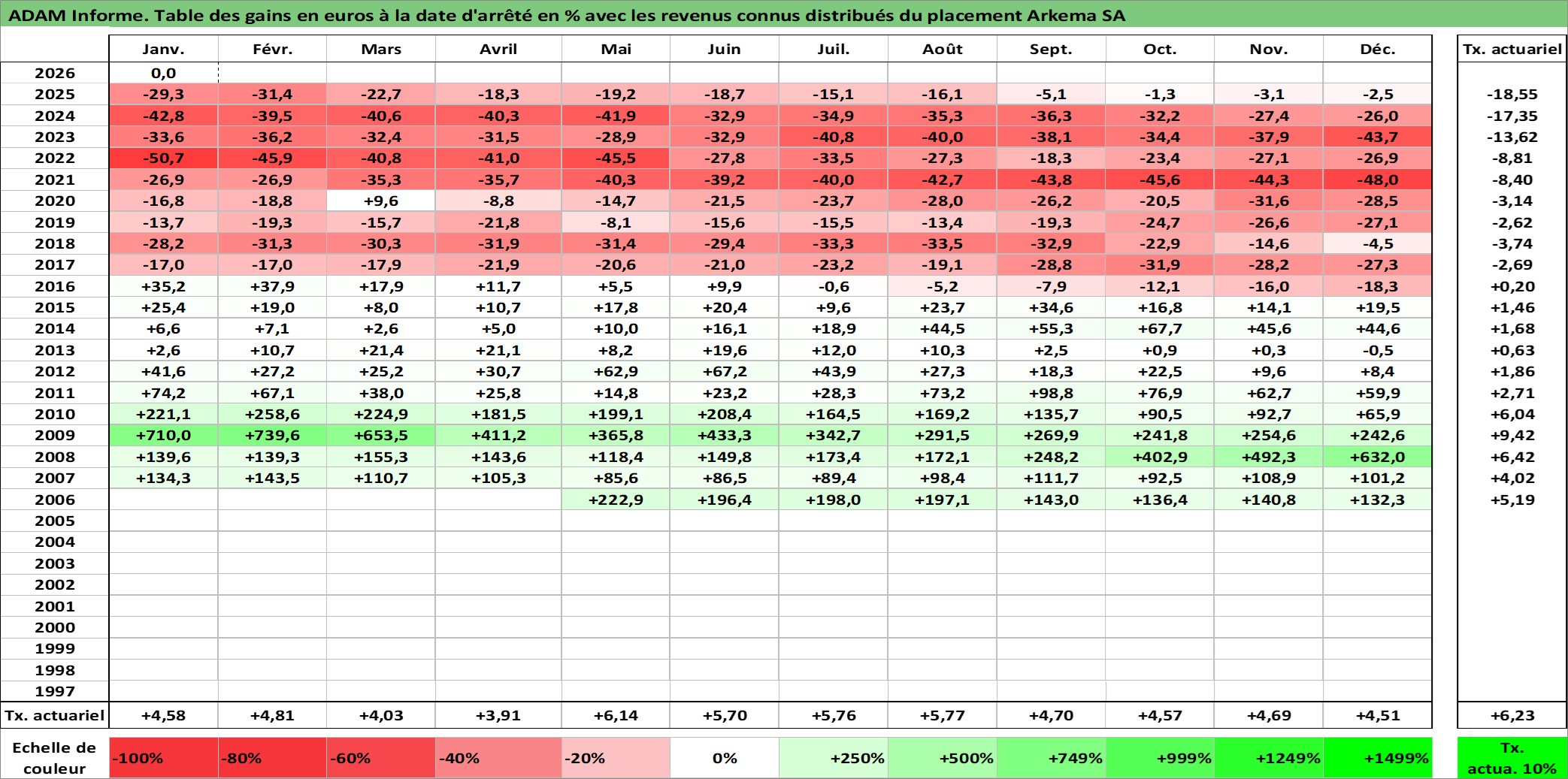Select the +134,3 cell in January 2007

click(x=164, y=478)
